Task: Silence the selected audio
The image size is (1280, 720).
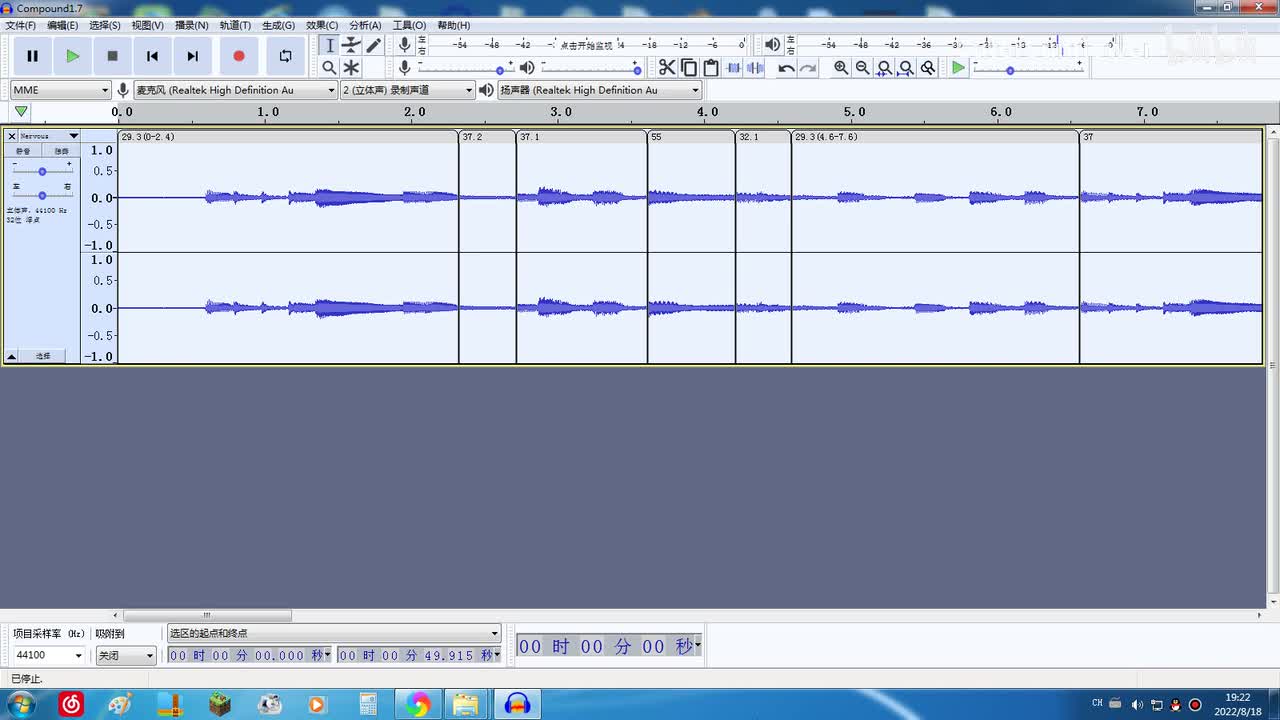Action: [x=755, y=67]
